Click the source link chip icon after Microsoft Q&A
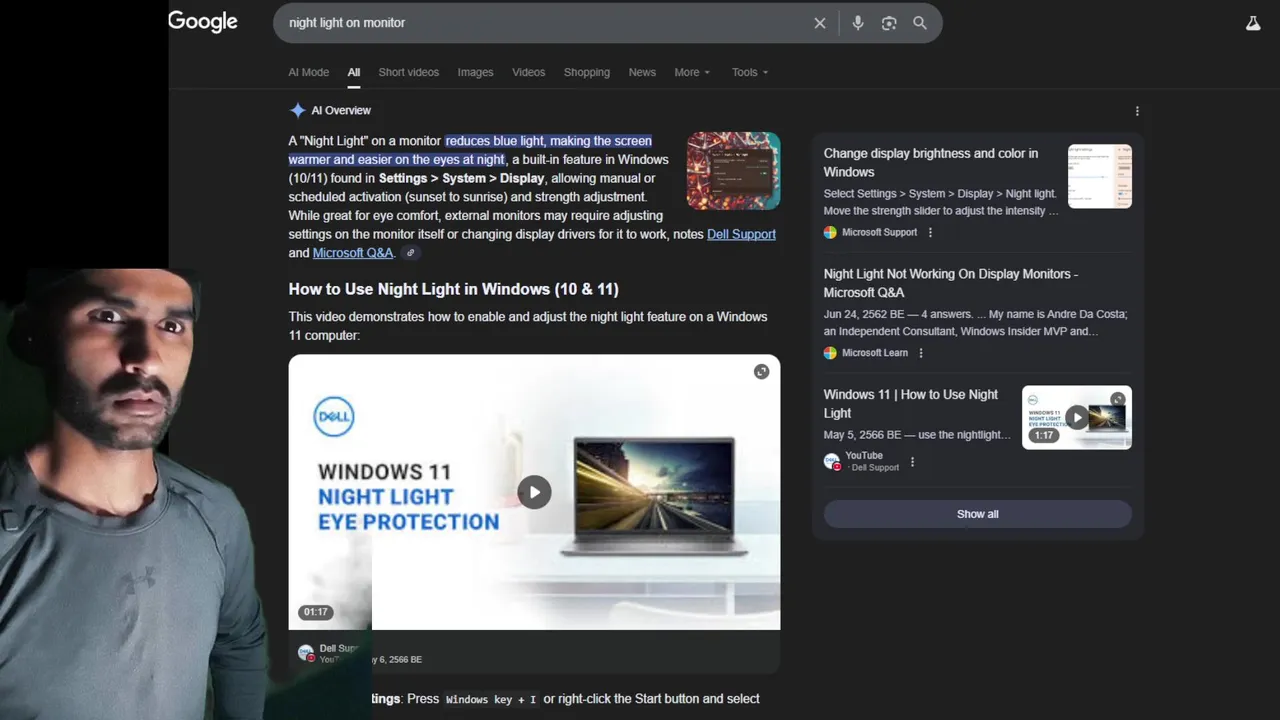This screenshot has height=720, width=1280. (410, 253)
